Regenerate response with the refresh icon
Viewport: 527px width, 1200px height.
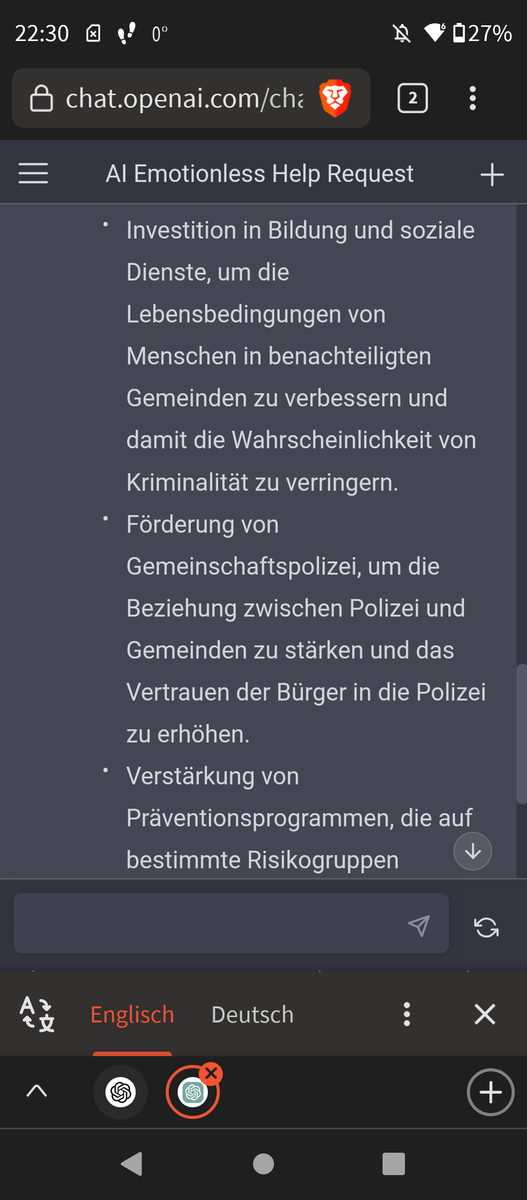pyautogui.click(x=487, y=927)
